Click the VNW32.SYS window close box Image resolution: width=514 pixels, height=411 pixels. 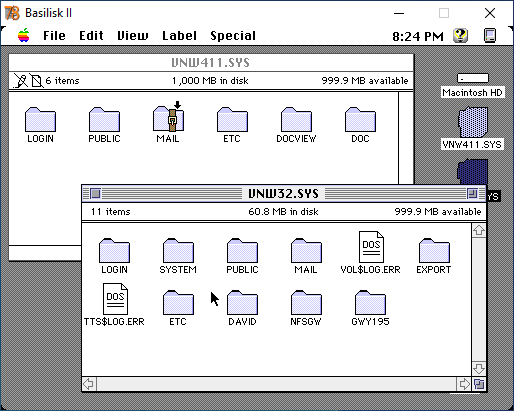95,194
